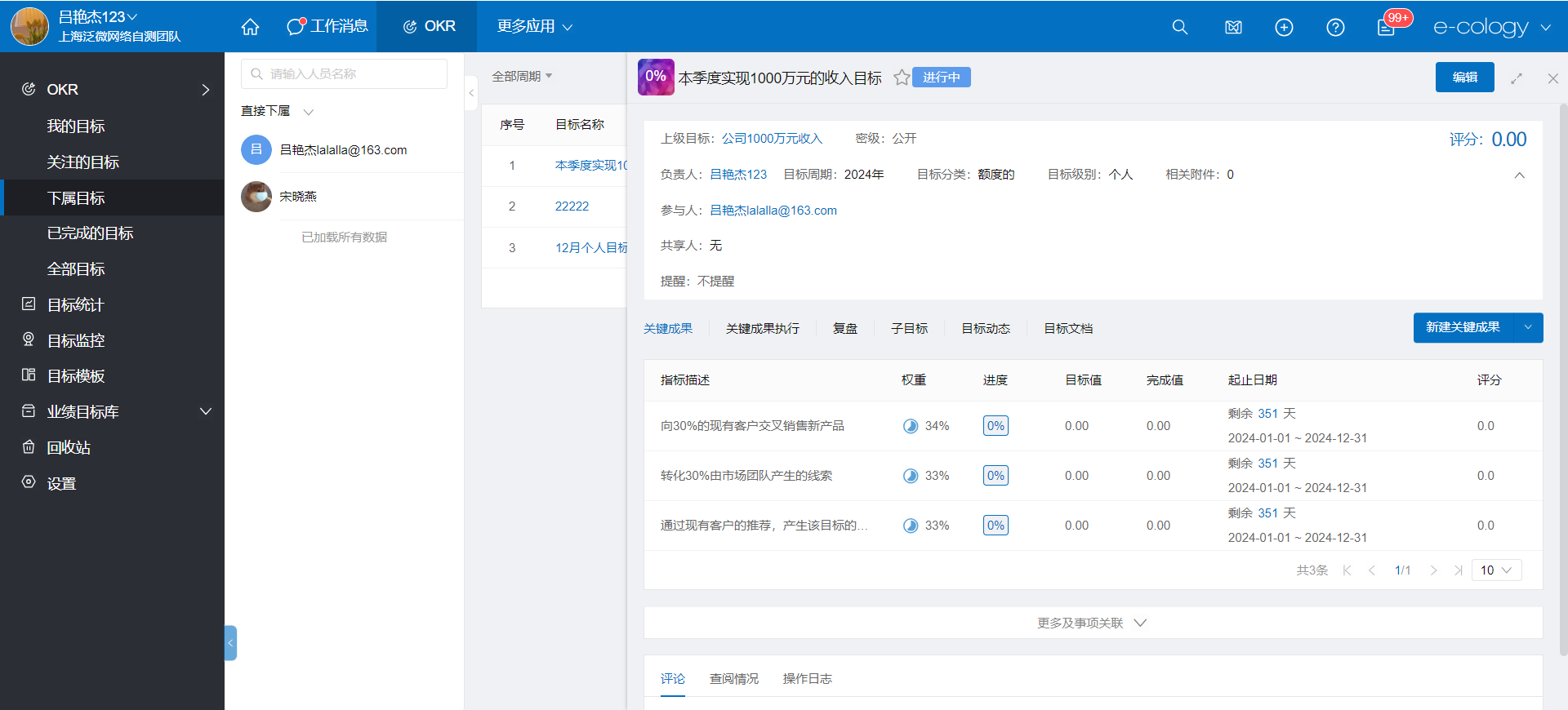
Task: Open the 全部周期 period dropdown
Action: point(522,76)
